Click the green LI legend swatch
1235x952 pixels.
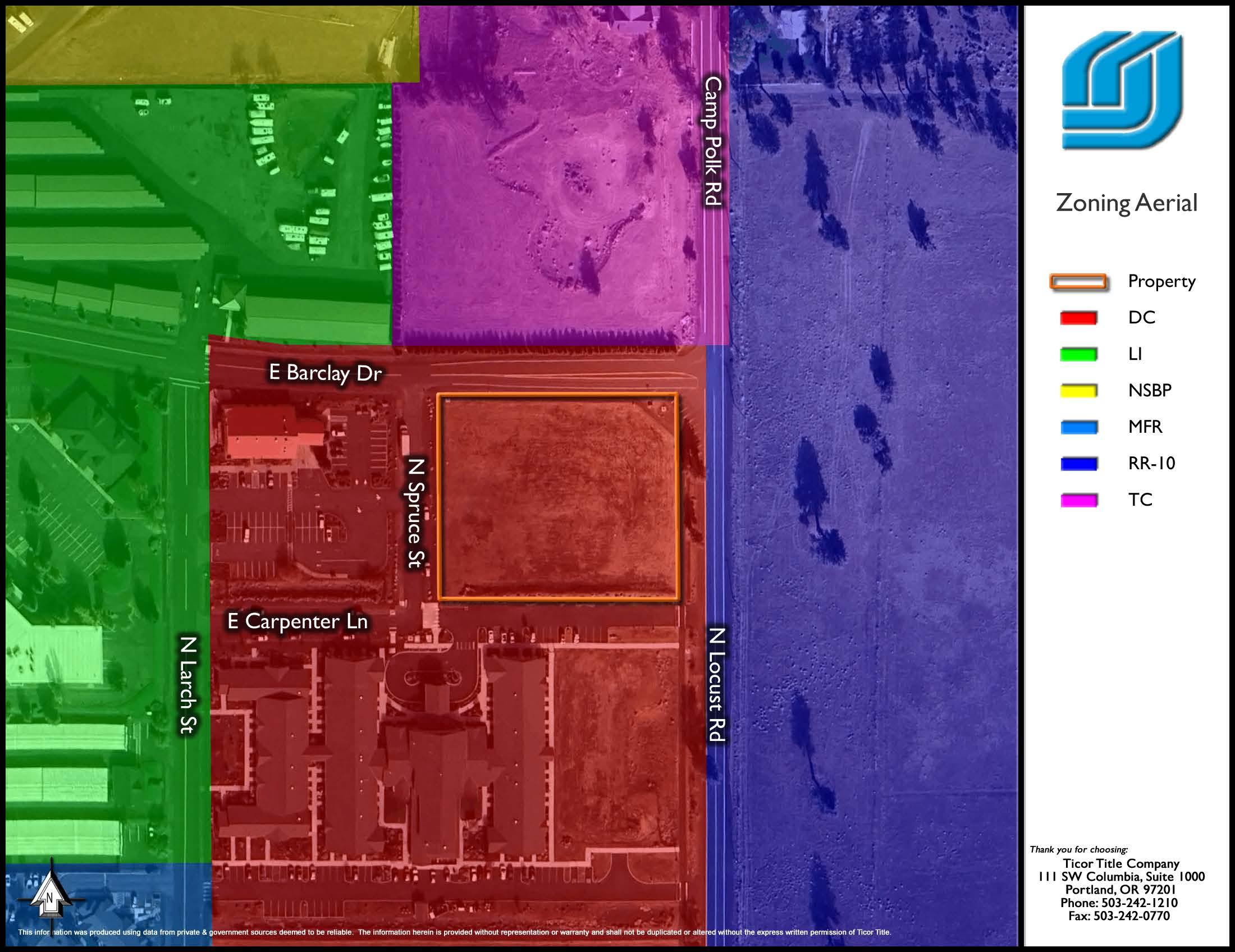1078,354
